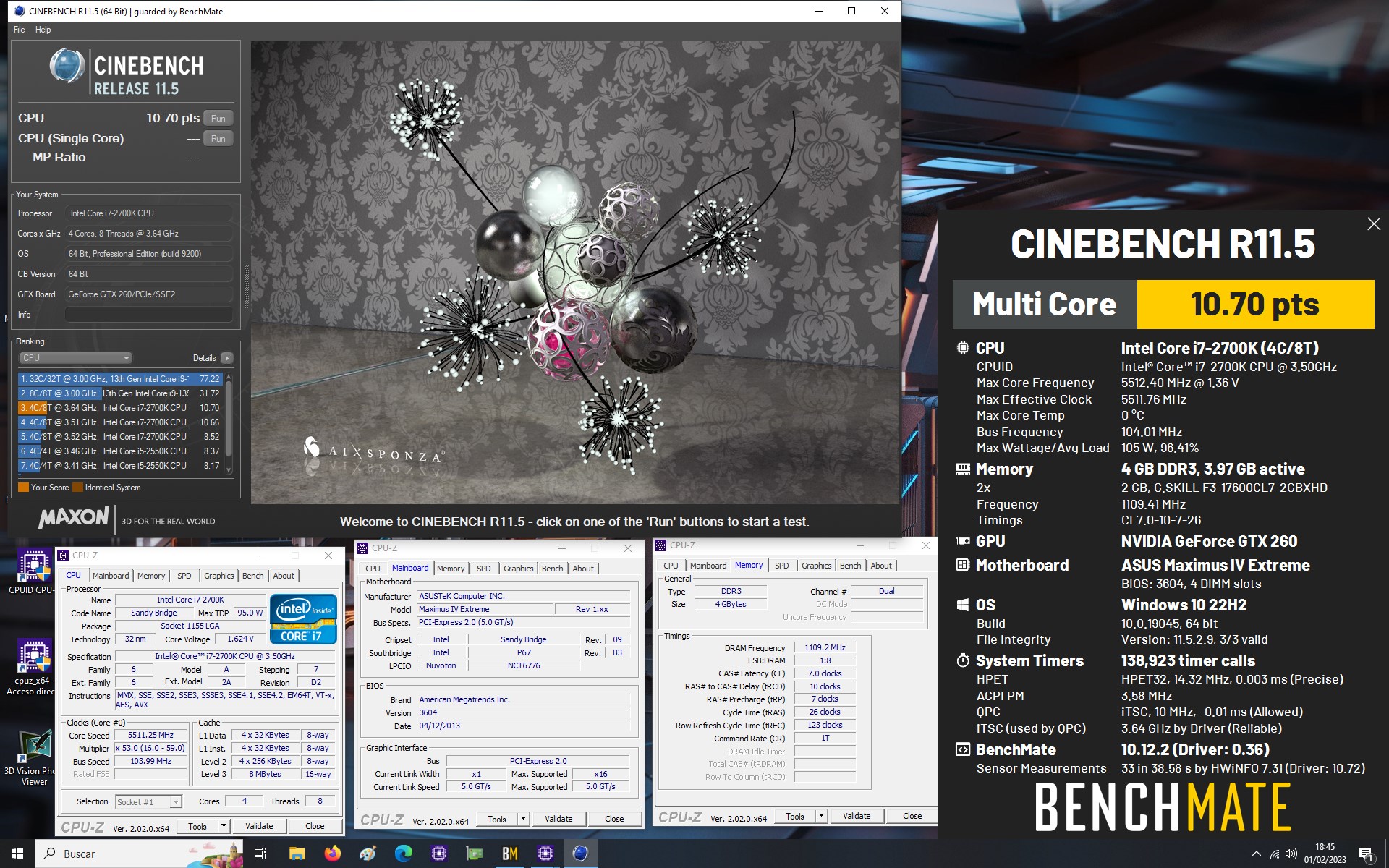Open Tools dropdown arrow in CPU-Z processor window

pyautogui.click(x=224, y=826)
